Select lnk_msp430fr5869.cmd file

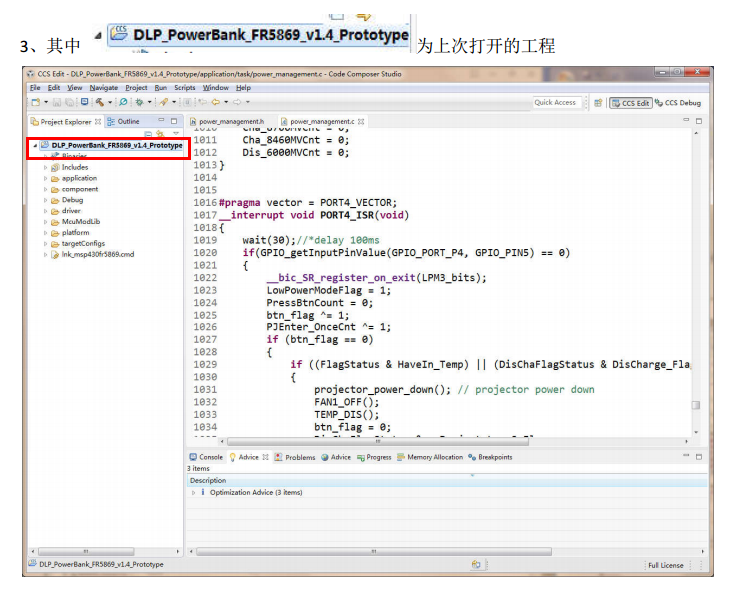click(93, 254)
